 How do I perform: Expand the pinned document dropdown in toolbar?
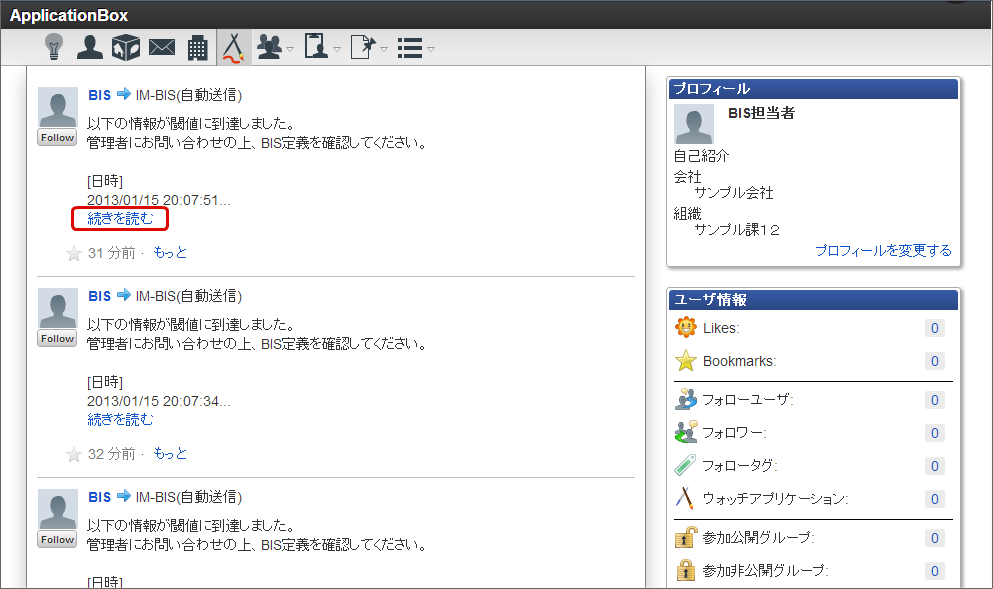[x=369, y=48]
